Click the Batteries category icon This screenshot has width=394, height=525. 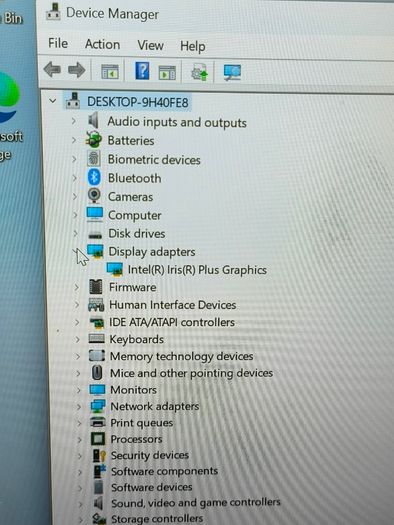(93, 140)
